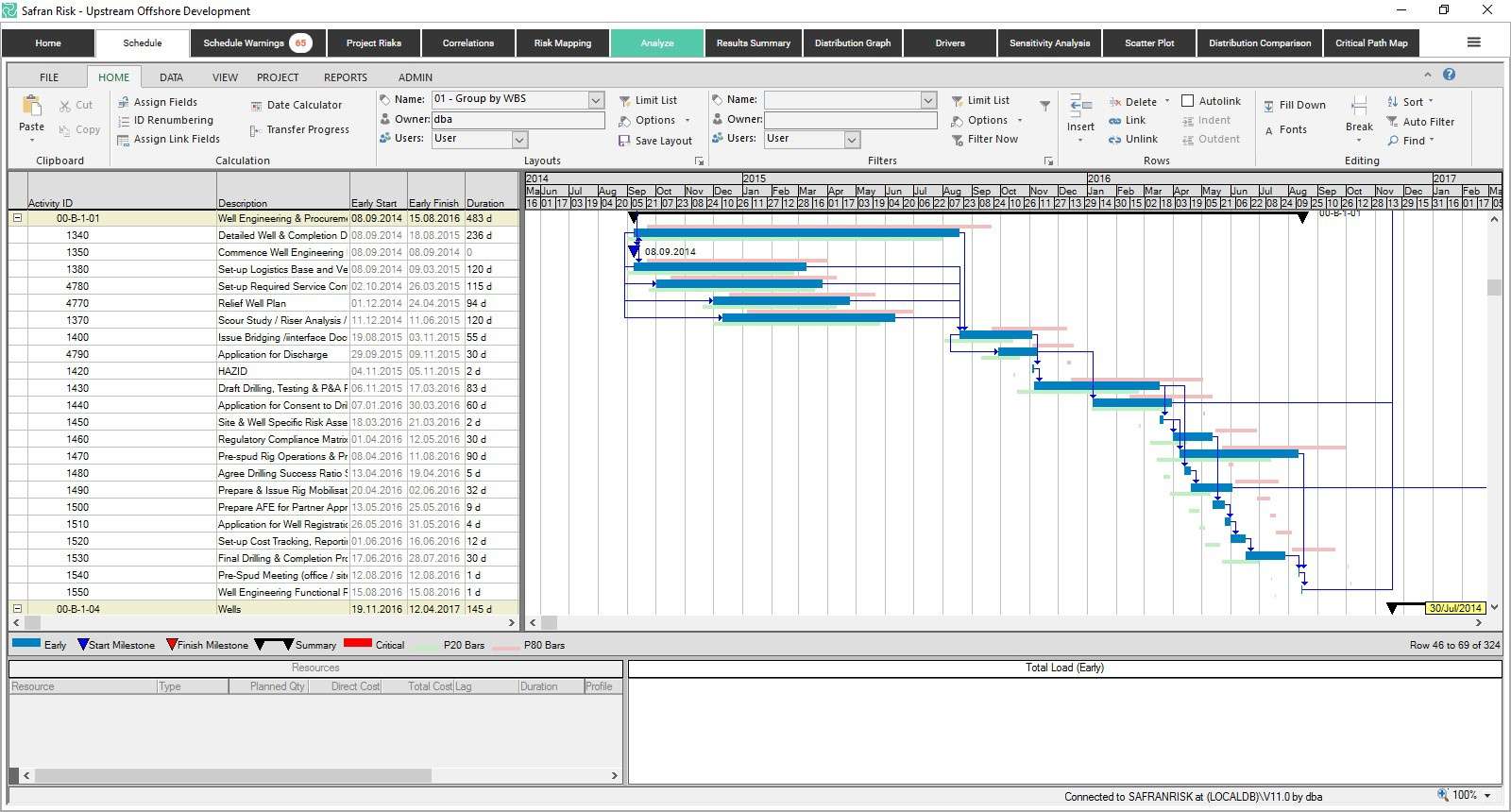
Task: Click the Cut scissors icon
Action: [65, 106]
